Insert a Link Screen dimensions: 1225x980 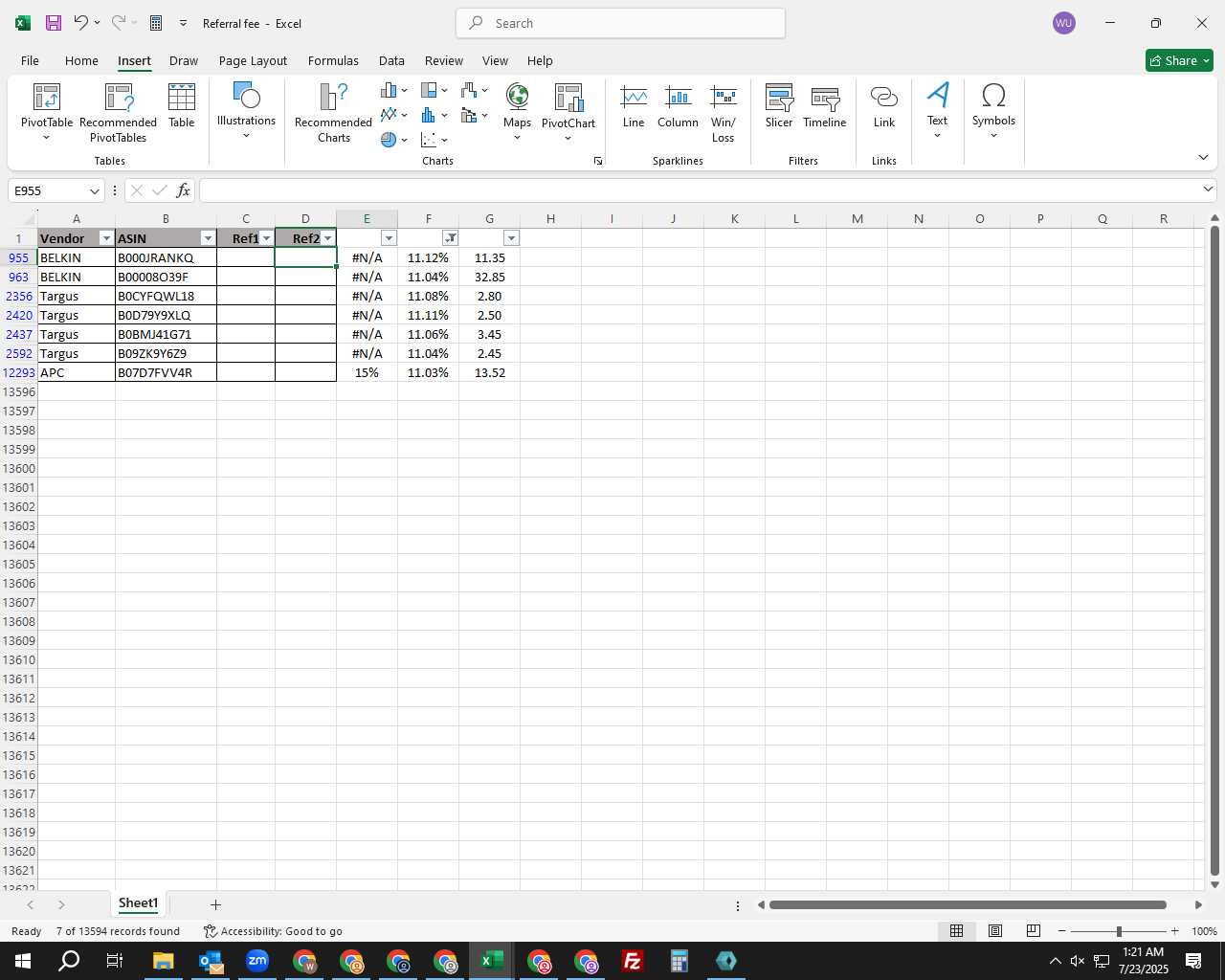[884, 105]
